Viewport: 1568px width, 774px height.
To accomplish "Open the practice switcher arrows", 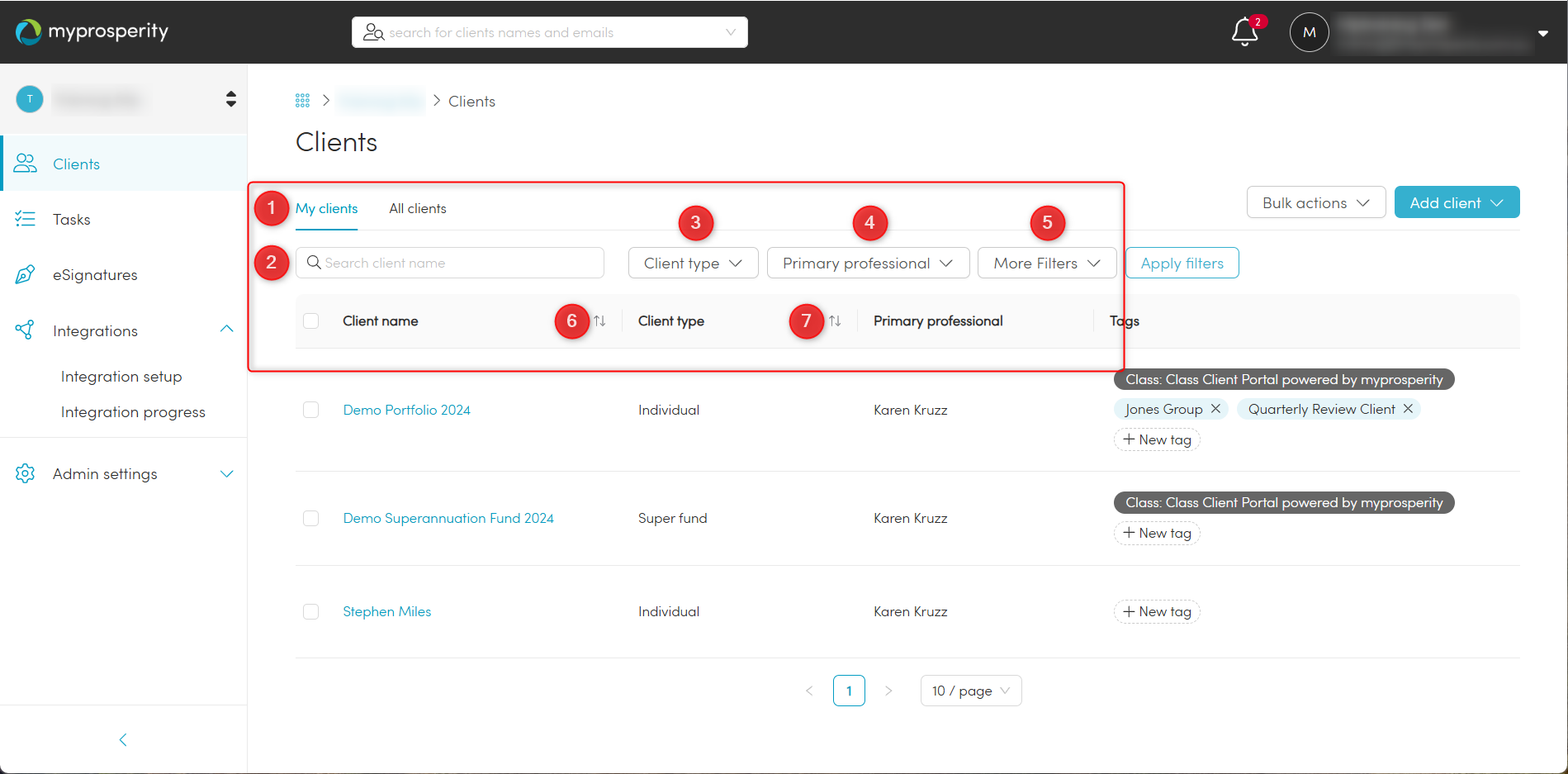I will click(x=231, y=99).
